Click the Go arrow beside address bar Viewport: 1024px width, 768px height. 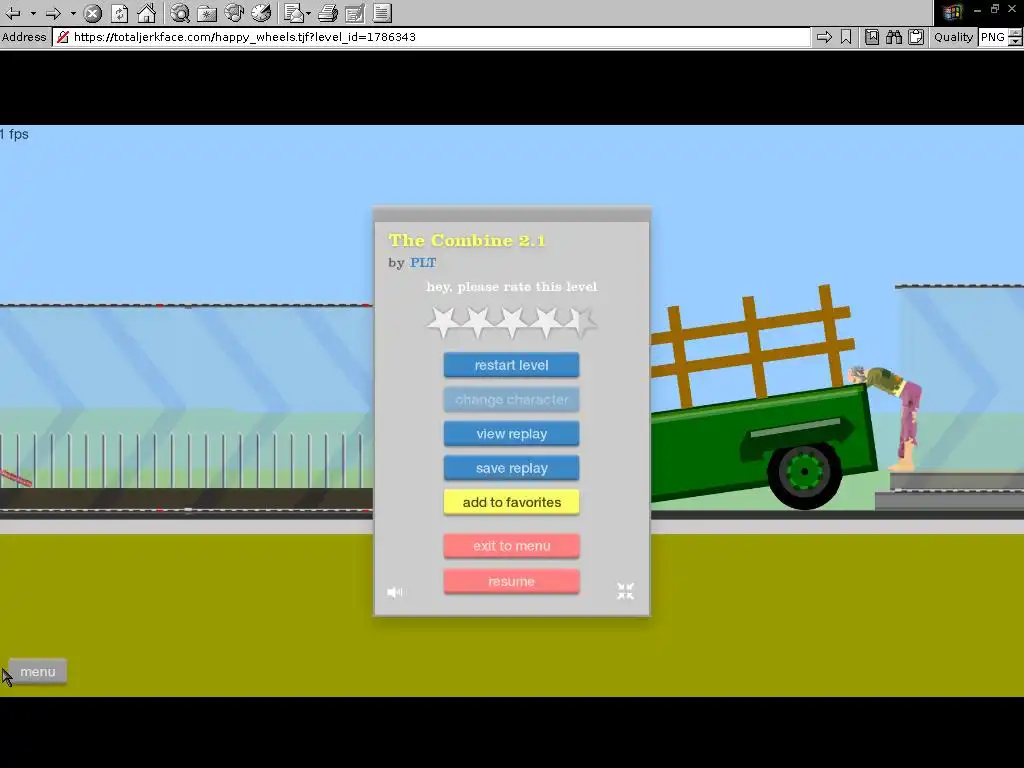824,37
